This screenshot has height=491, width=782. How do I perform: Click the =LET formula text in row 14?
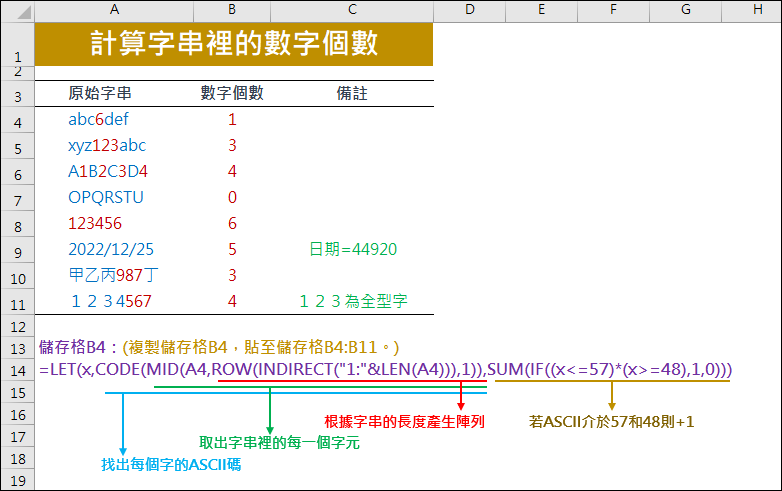click(386, 369)
